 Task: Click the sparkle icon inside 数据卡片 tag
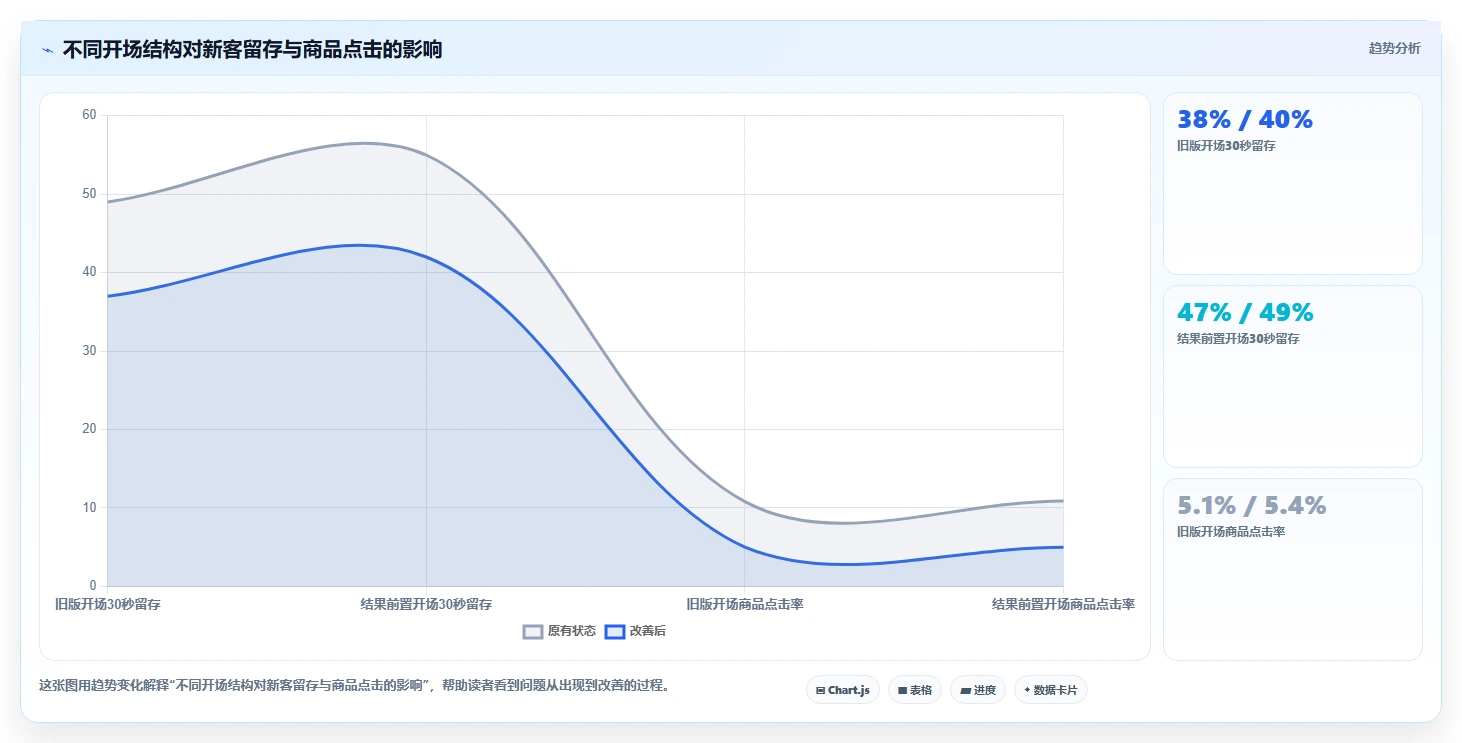click(1027, 690)
